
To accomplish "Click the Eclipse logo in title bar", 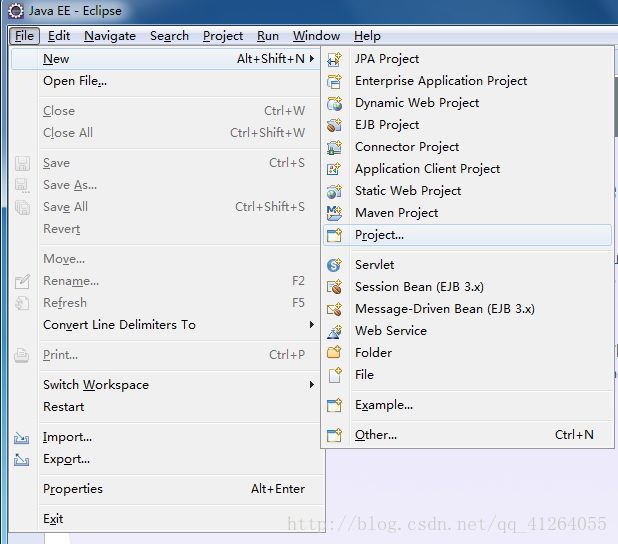I will [x=16, y=11].
